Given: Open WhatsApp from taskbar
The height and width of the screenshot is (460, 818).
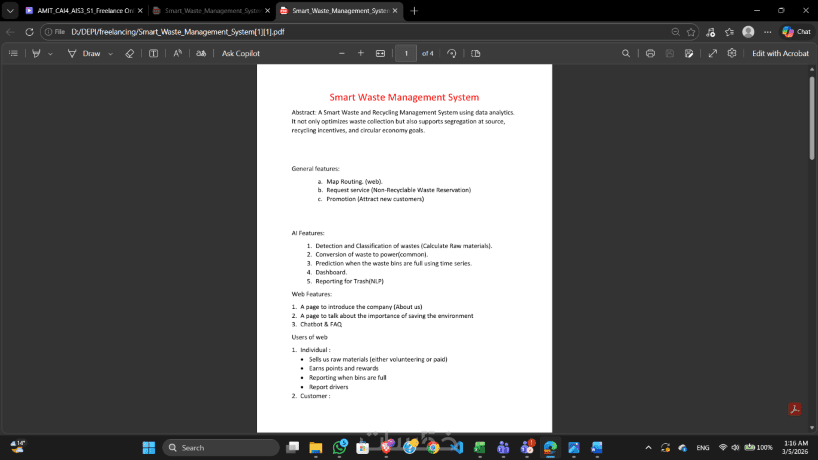Looking at the screenshot, I should (340, 447).
